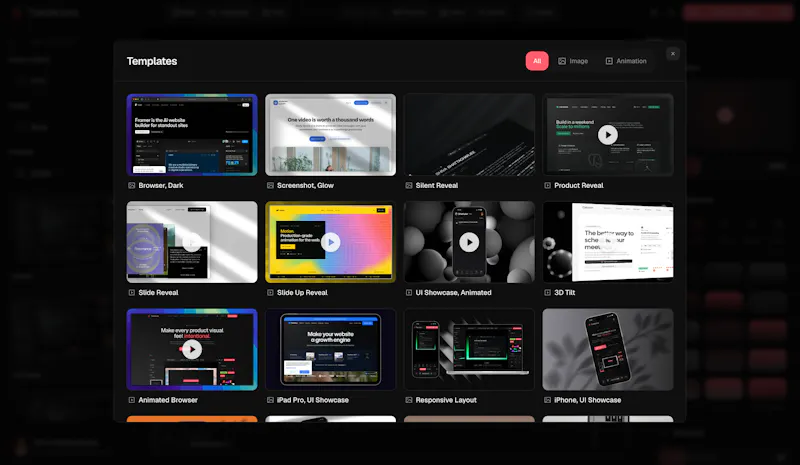Click the animation icon beside Product Reveal

[547, 185]
